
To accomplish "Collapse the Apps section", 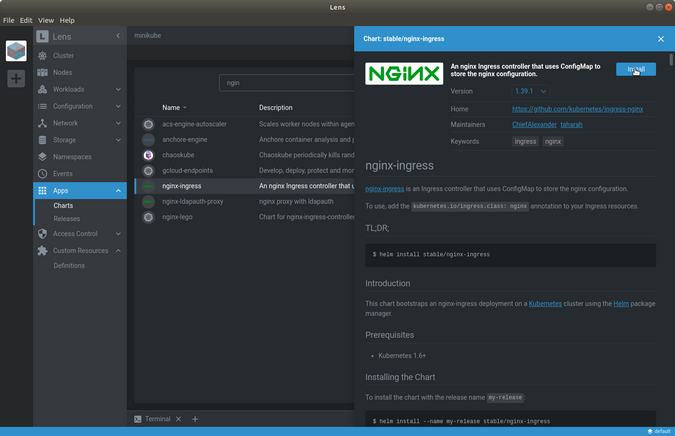I will [118, 191].
